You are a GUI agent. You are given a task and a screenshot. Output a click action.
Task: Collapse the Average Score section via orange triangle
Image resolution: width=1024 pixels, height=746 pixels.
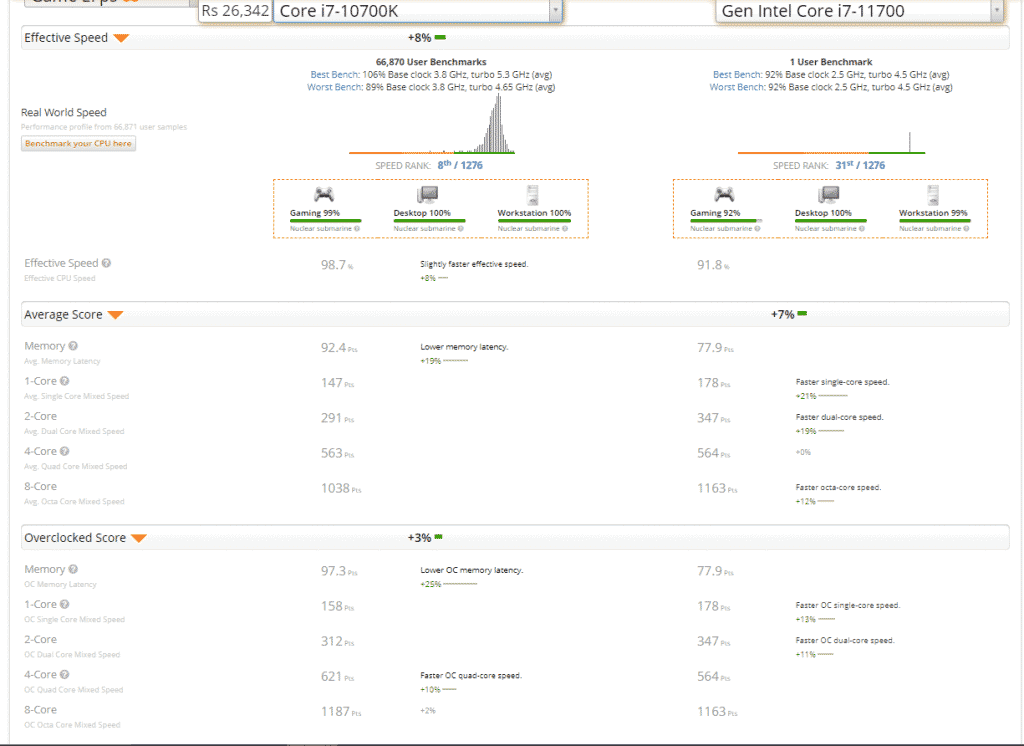point(116,315)
